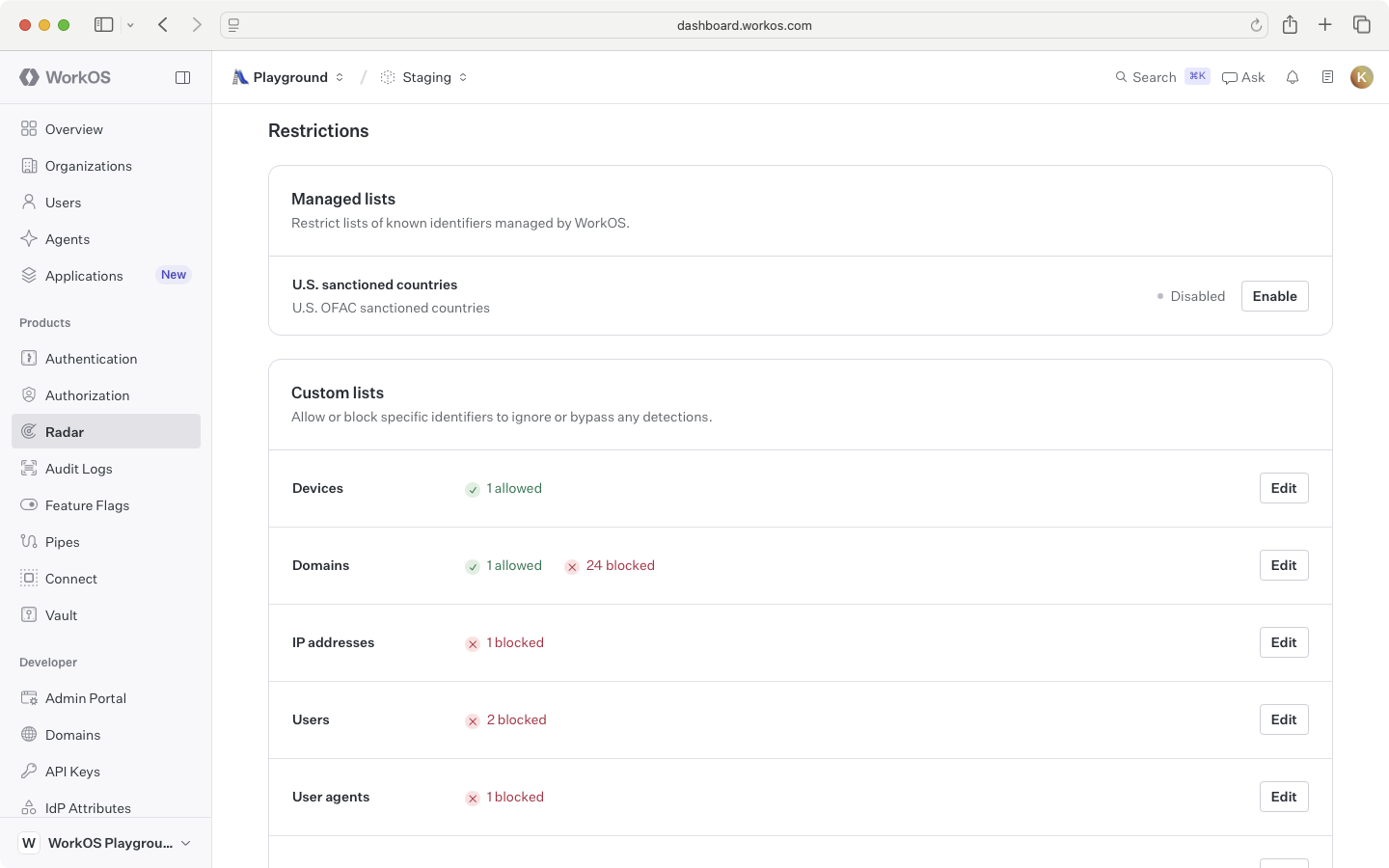Show Safari tab overview
1389x868 pixels.
tap(1362, 25)
